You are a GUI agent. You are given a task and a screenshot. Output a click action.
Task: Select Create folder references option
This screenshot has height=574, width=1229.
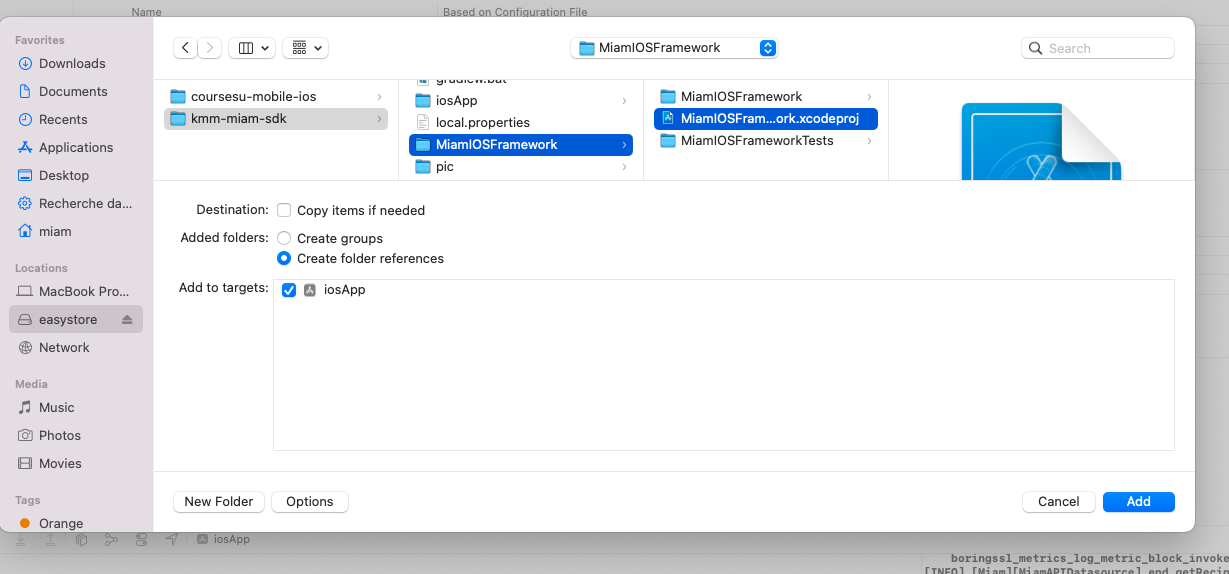click(x=285, y=259)
